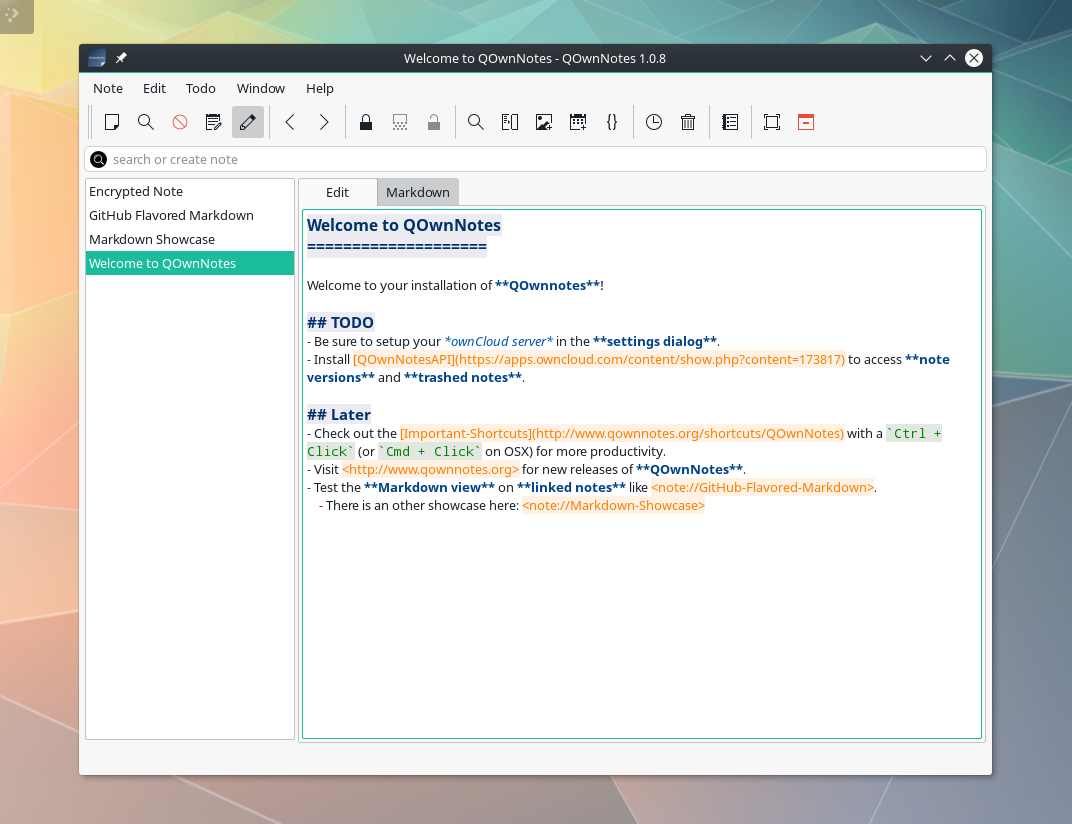
Task: Click the note://Markdown-Showcase link
Action: point(613,505)
